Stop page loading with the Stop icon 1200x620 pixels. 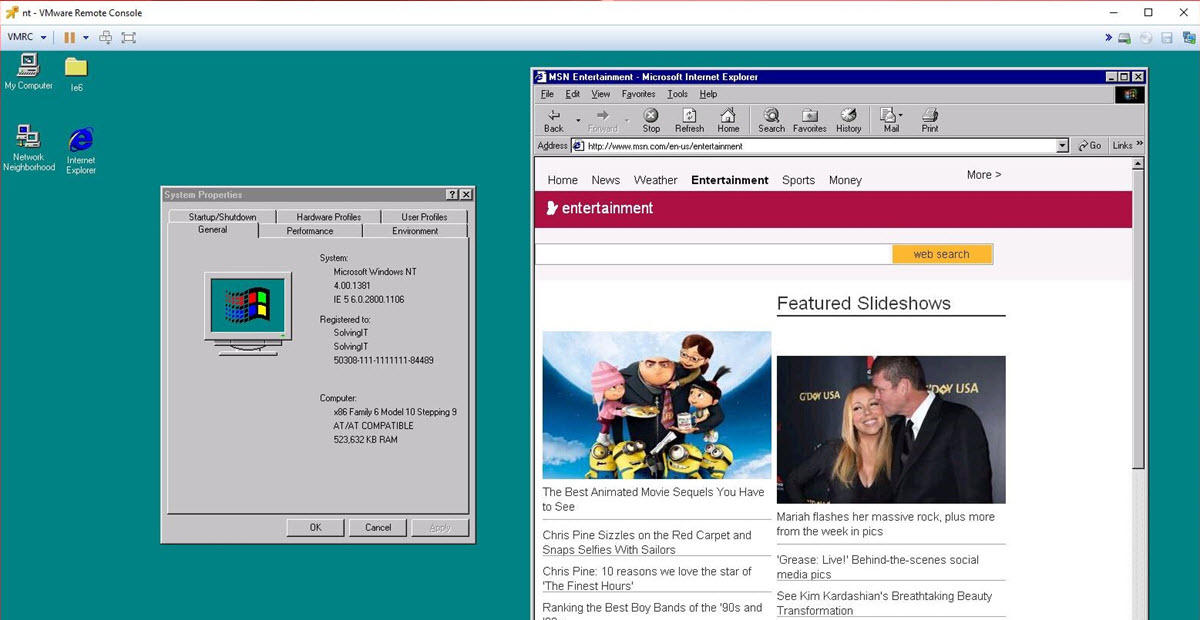(x=651, y=115)
